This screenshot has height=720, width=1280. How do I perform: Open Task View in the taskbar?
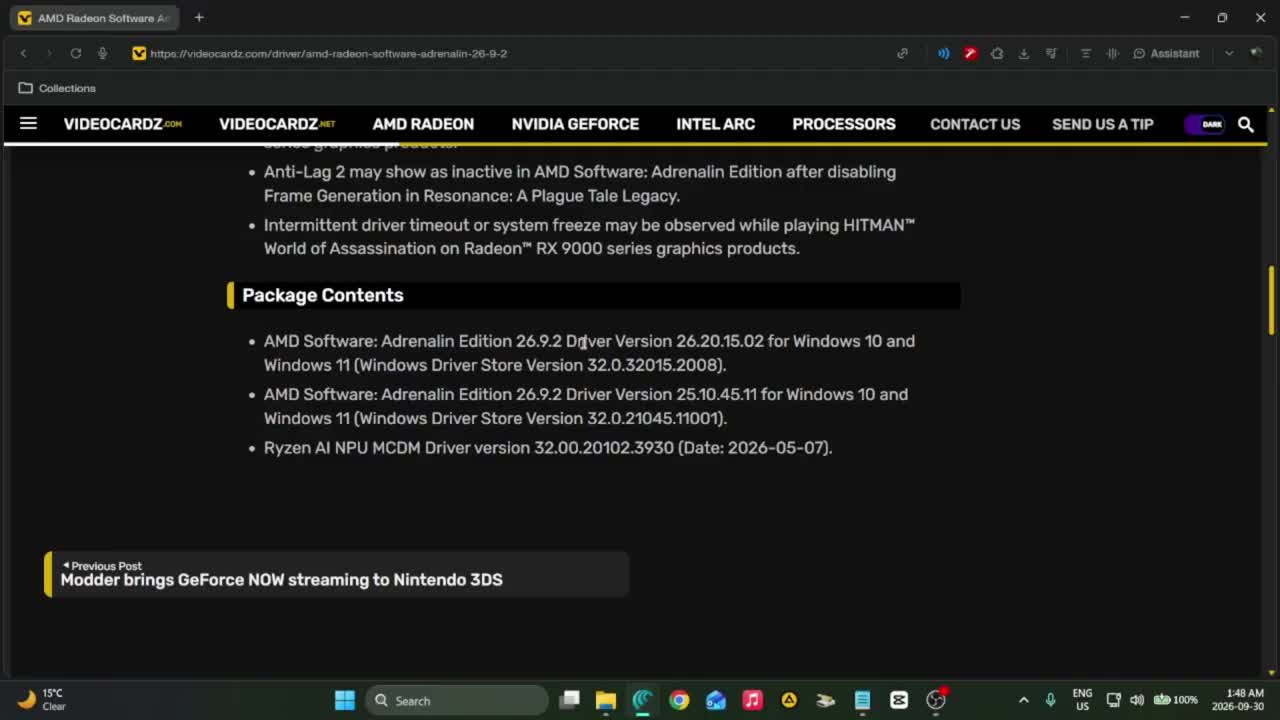tap(569, 700)
